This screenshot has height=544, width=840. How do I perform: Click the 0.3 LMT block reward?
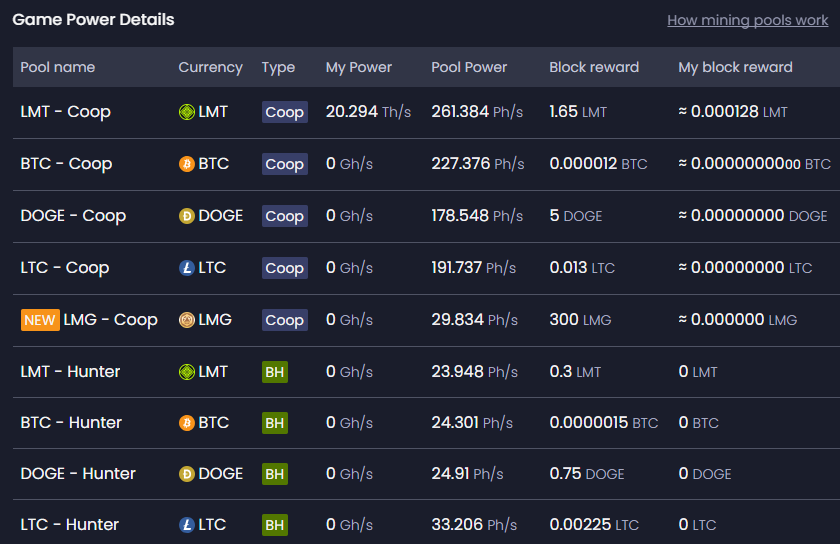(575, 372)
